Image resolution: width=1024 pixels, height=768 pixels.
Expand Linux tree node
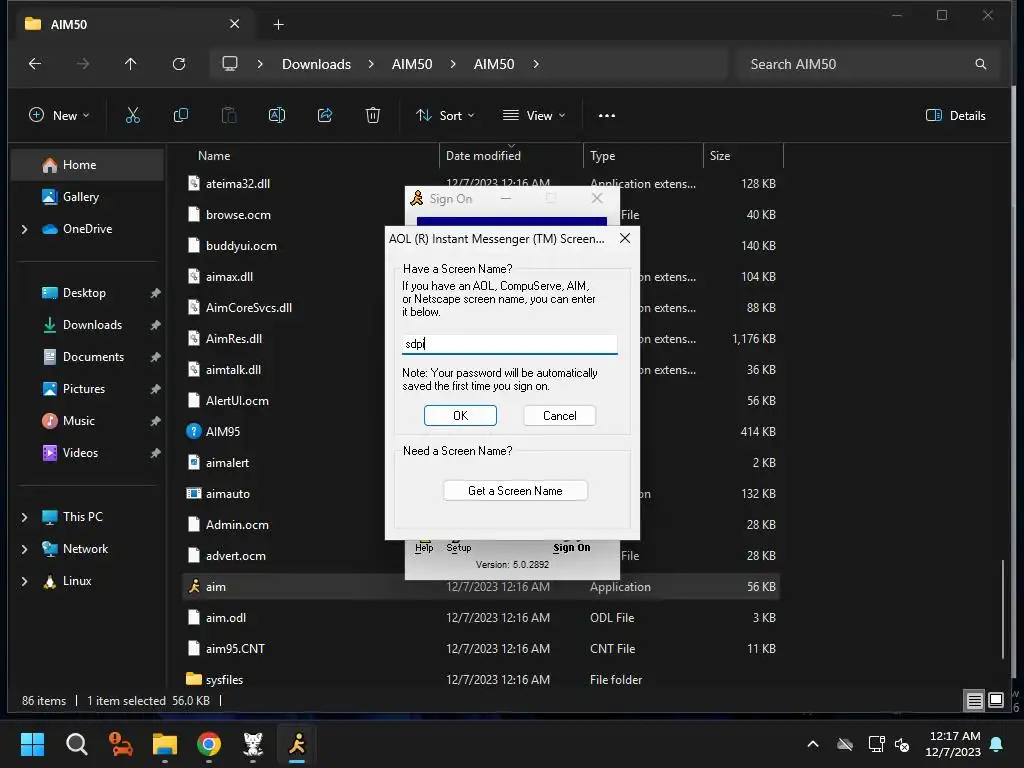(x=25, y=581)
